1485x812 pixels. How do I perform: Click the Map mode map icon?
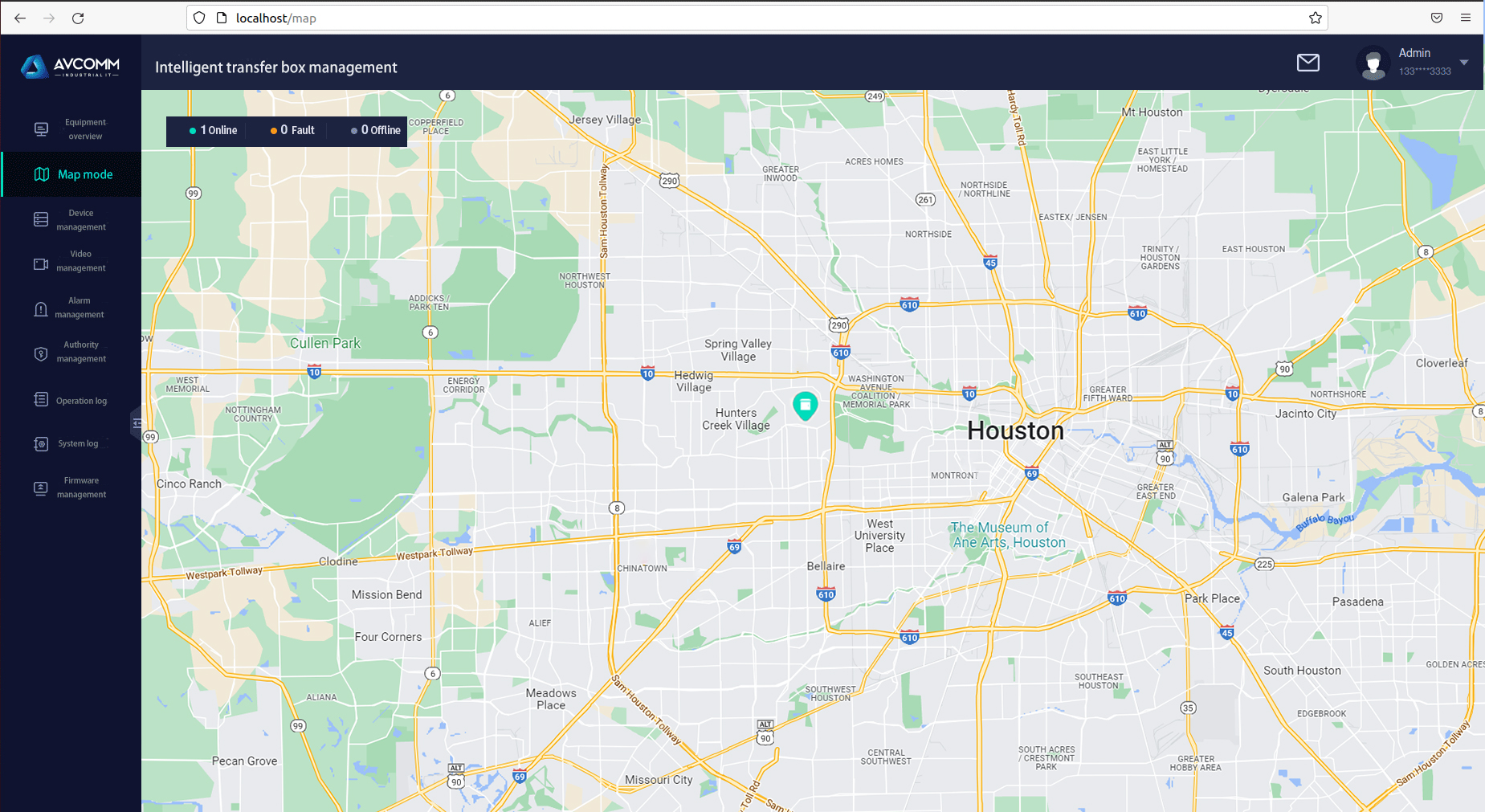(42, 174)
